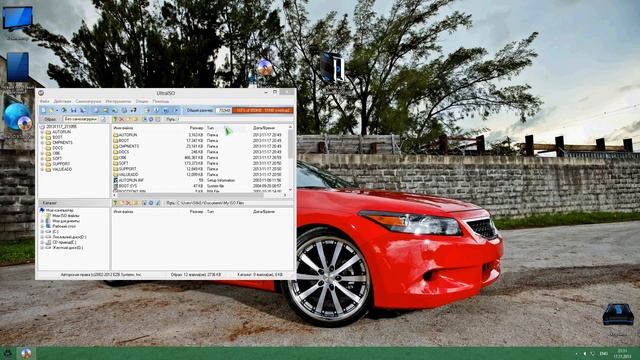This screenshot has height=360, width=640.
Task: Sort image list by Имя файла column
Action: pos(123,128)
